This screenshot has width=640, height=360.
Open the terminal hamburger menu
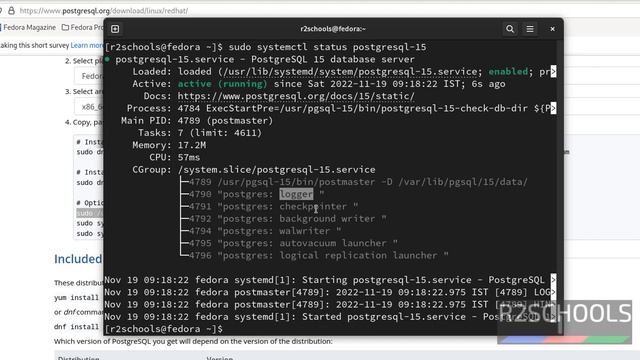click(530, 29)
